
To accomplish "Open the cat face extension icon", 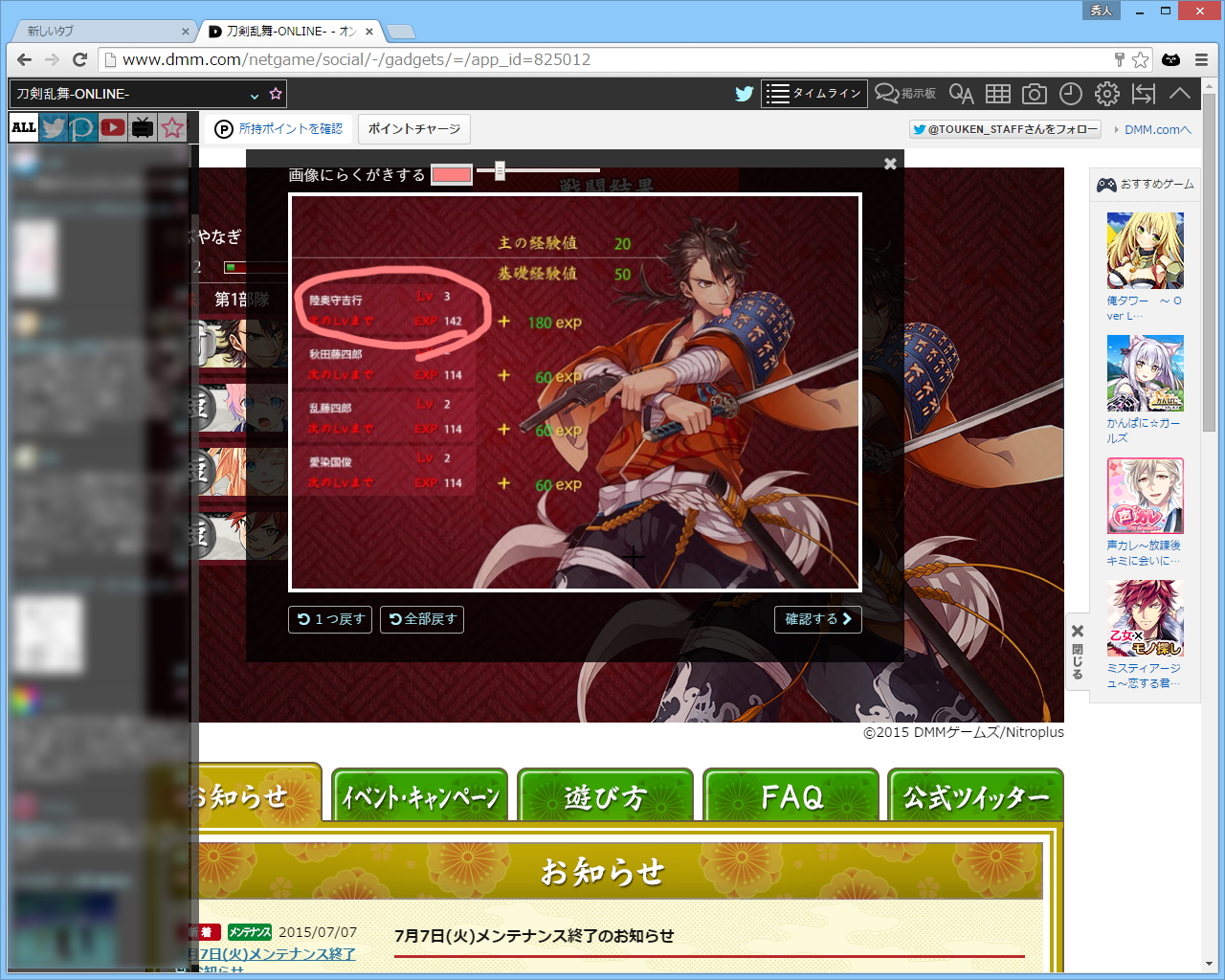I will 1170,59.
